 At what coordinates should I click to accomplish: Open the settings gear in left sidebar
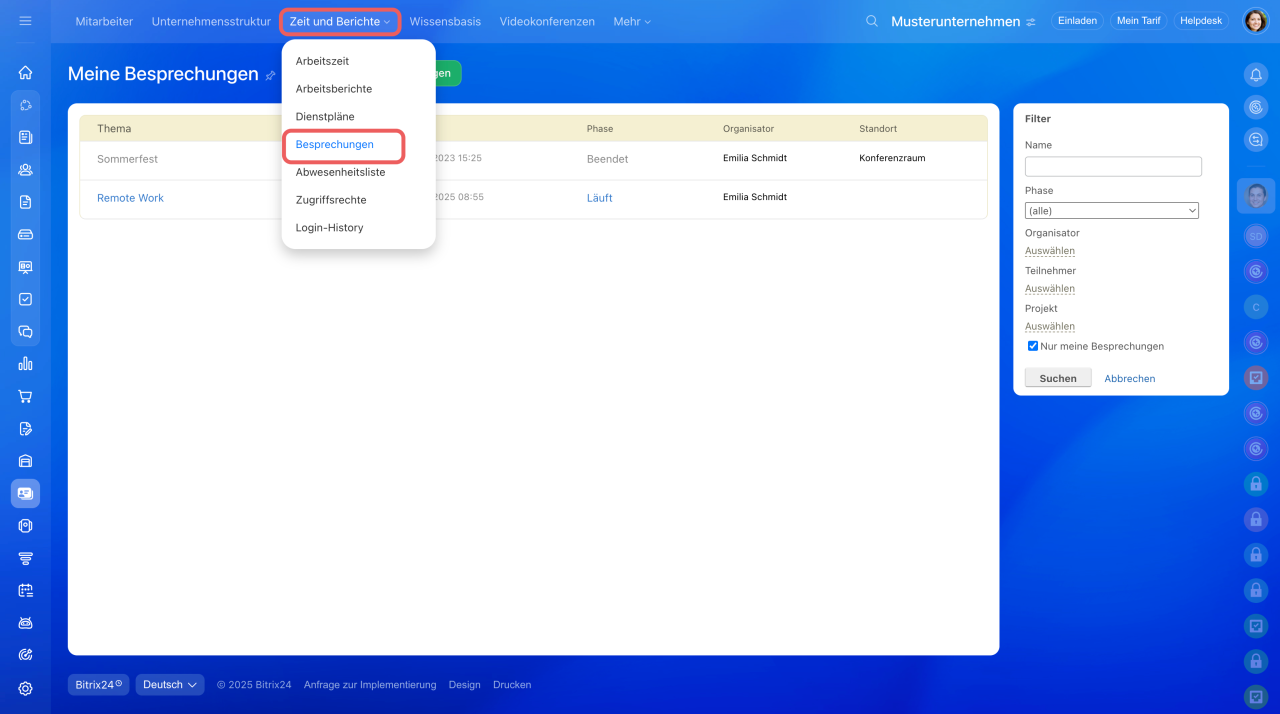click(25, 688)
